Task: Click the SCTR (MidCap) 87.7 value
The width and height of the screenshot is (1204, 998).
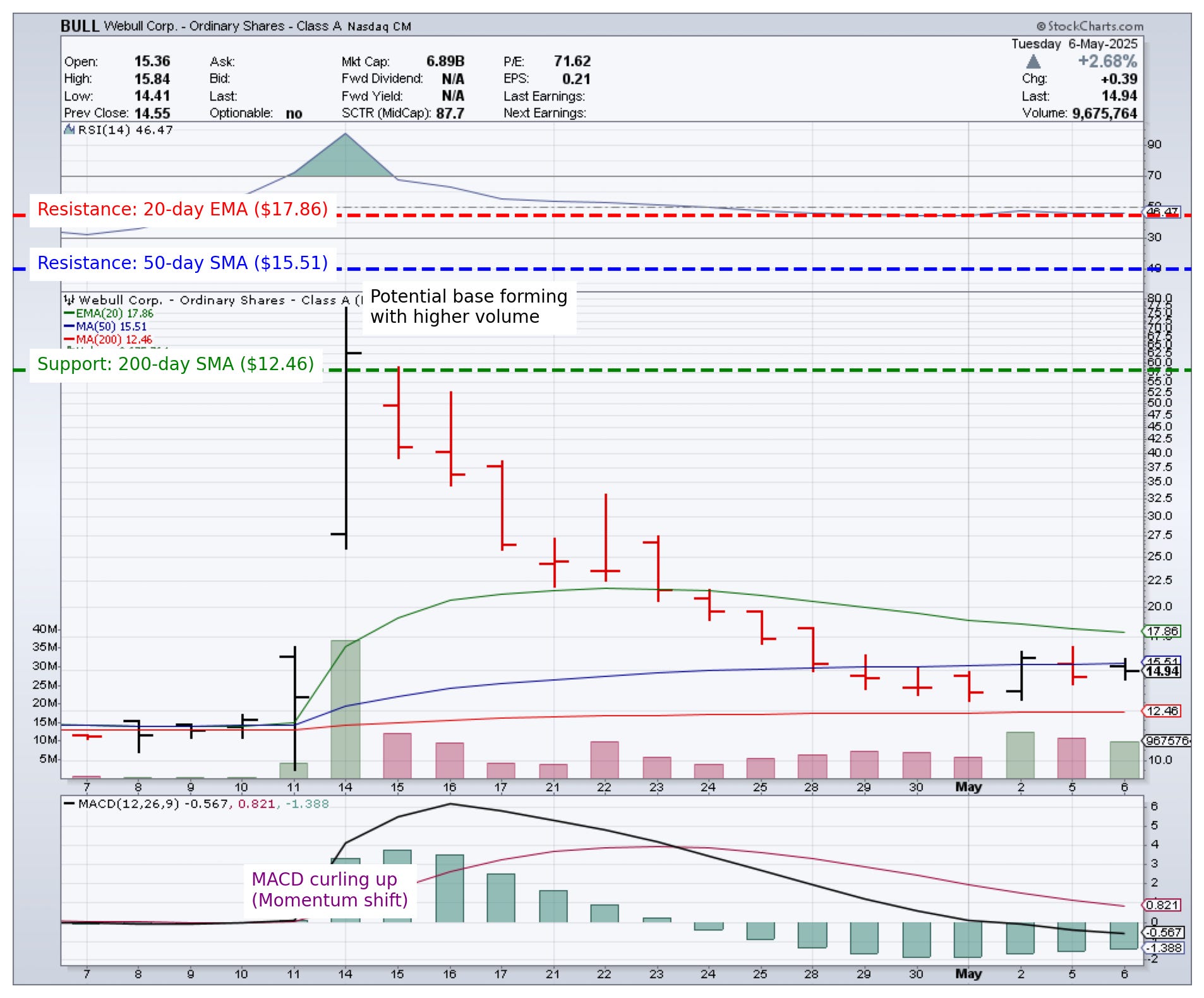Action: [450, 113]
